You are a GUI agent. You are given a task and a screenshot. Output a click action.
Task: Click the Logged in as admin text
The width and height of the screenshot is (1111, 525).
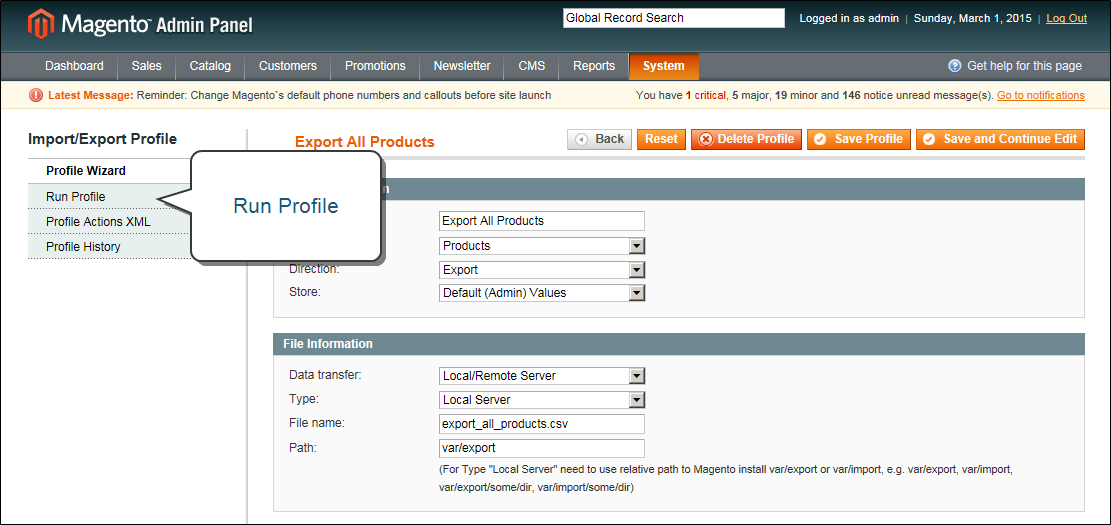(849, 18)
